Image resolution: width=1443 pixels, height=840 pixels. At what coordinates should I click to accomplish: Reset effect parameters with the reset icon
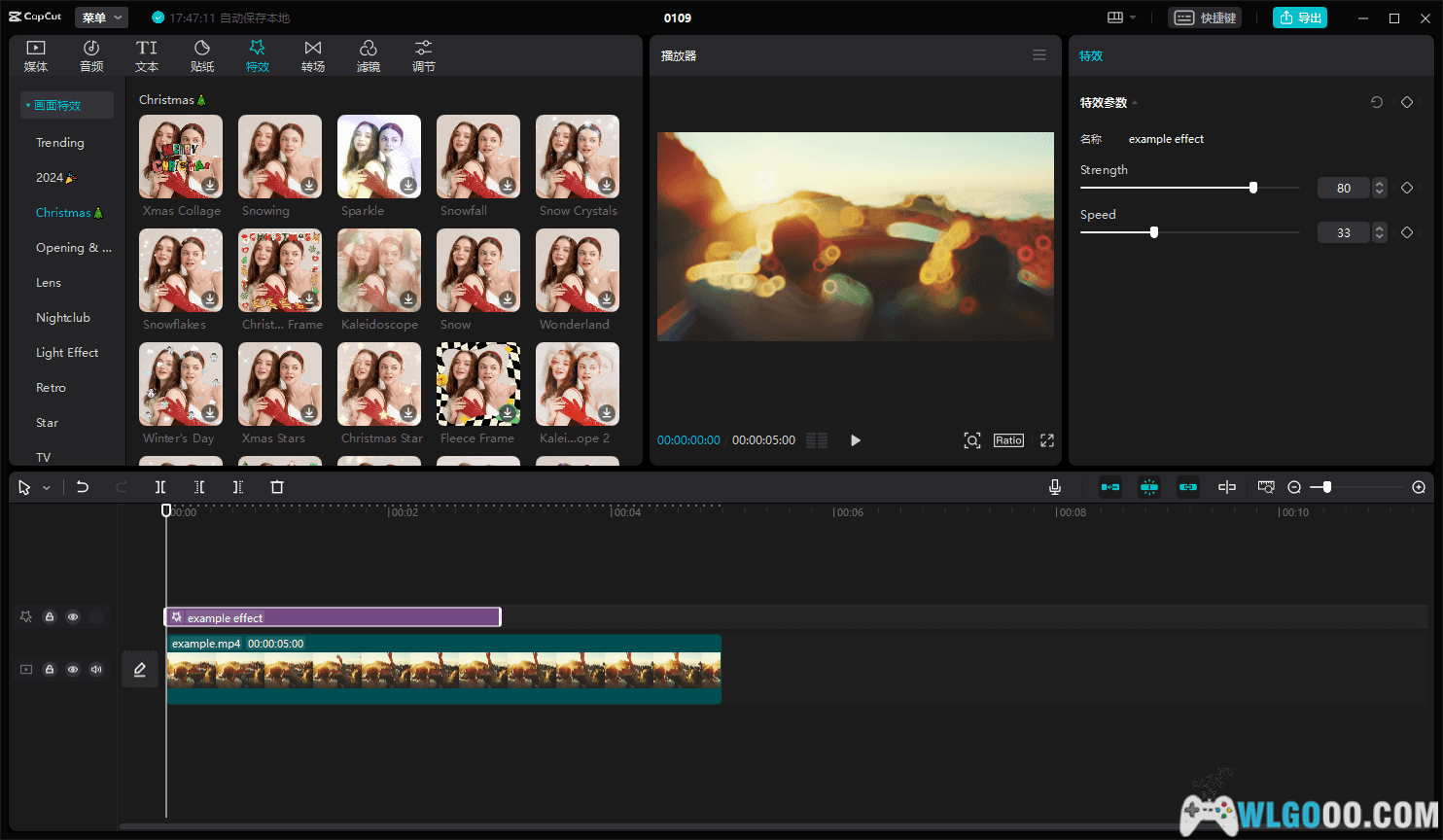coord(1377,102)
